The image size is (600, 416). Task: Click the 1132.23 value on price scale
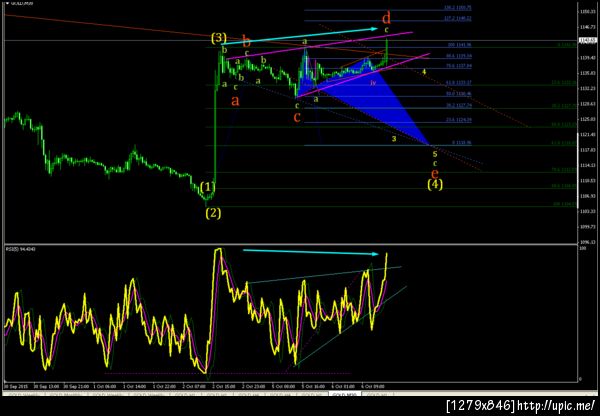(589, 88)
